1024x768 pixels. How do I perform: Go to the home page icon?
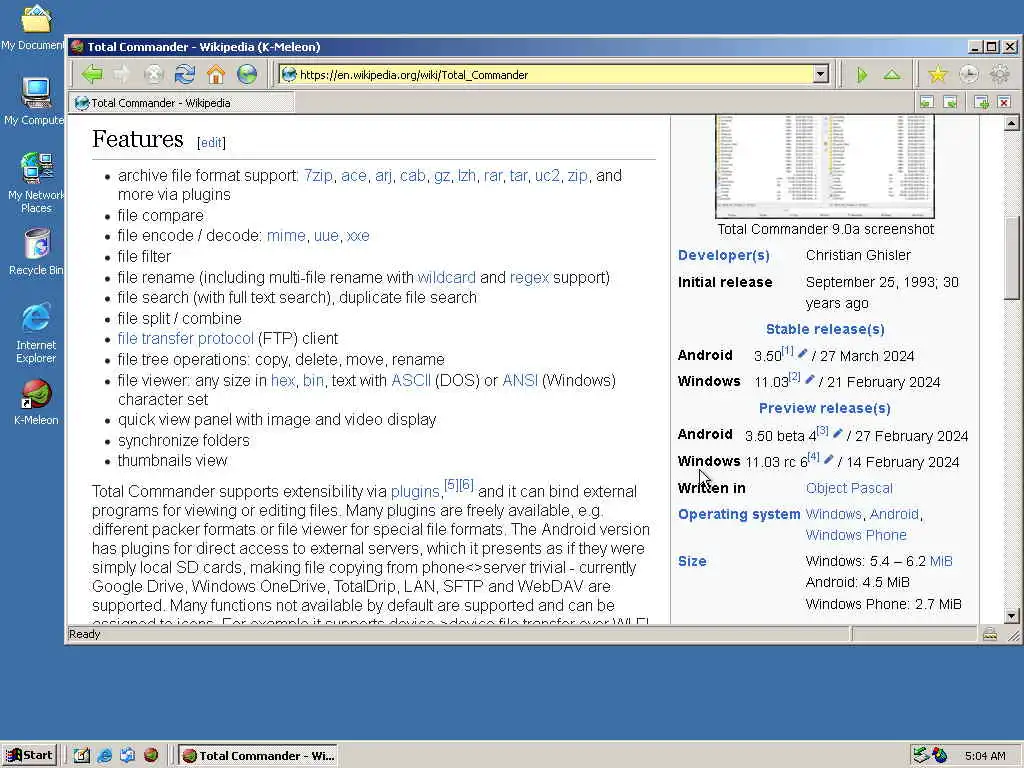click(216, 74)
